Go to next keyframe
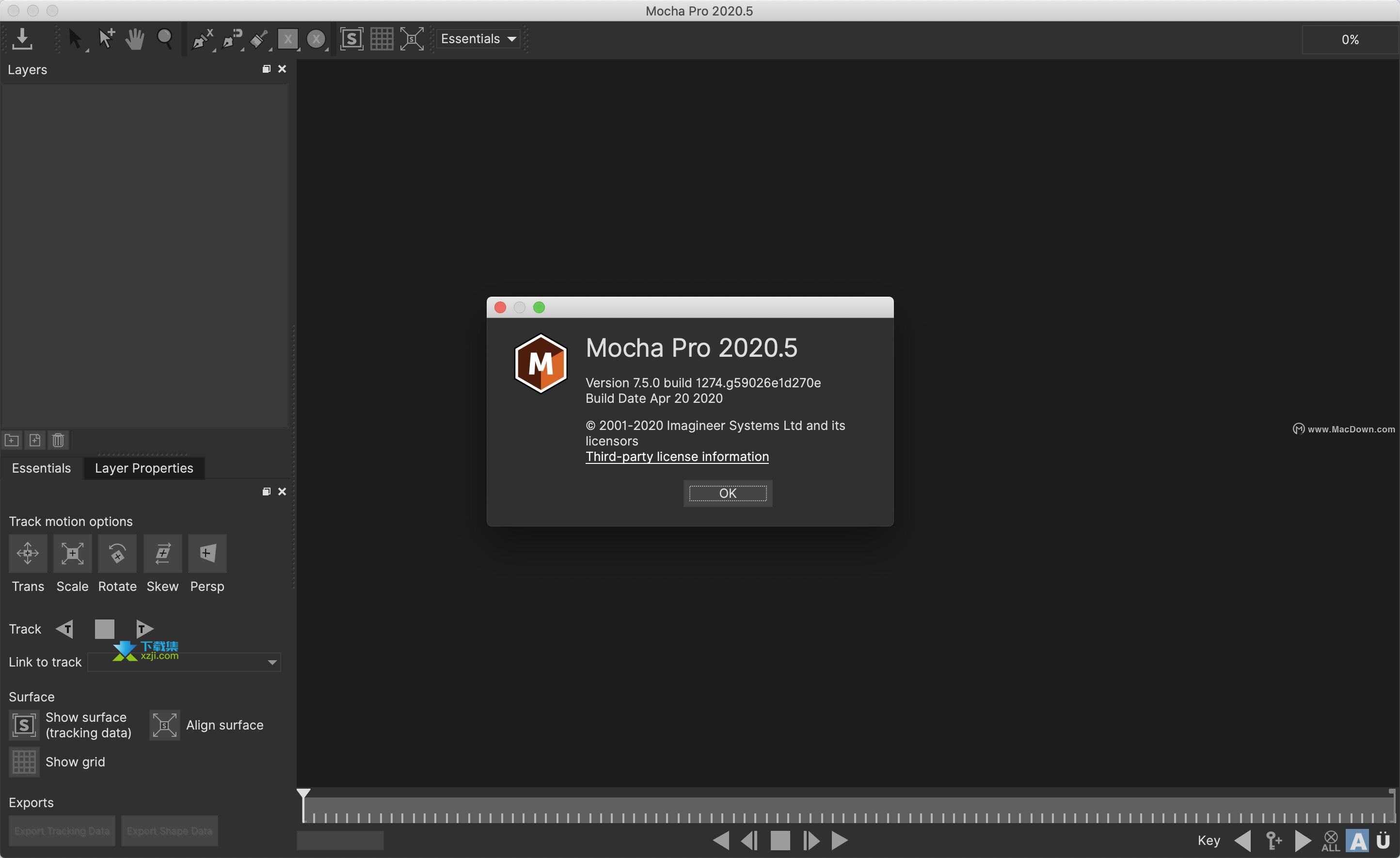This screenshot has width=1400, height=858. coord(1303,841)
